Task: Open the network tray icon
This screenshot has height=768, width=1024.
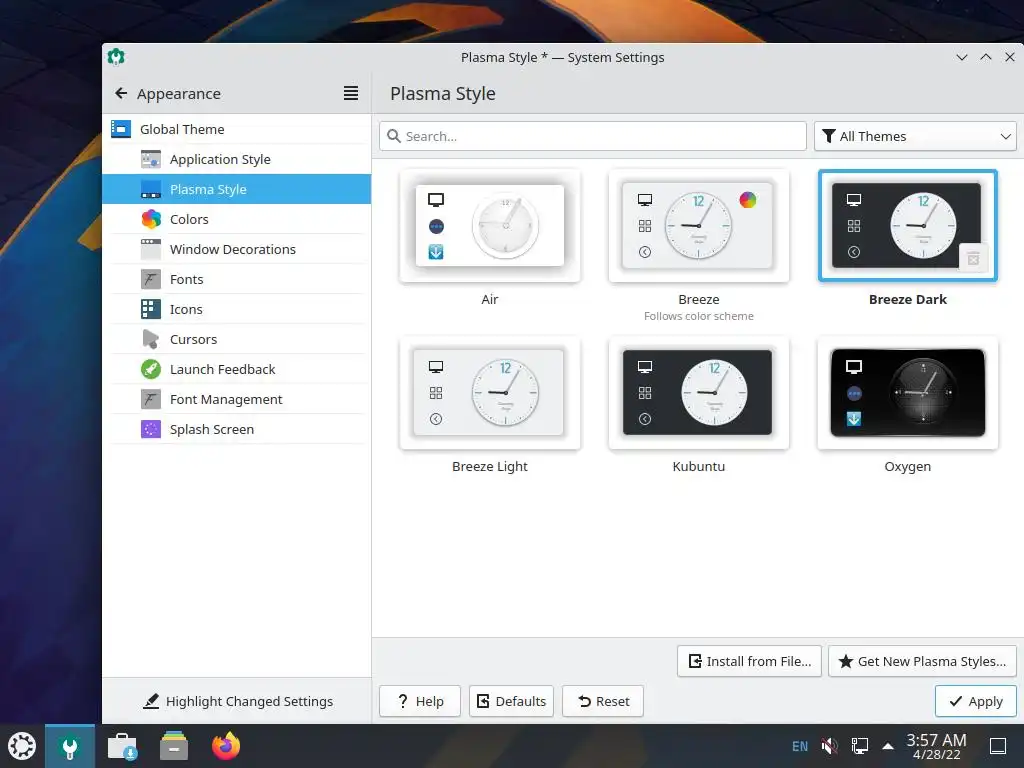Action: tap(859, 746)
